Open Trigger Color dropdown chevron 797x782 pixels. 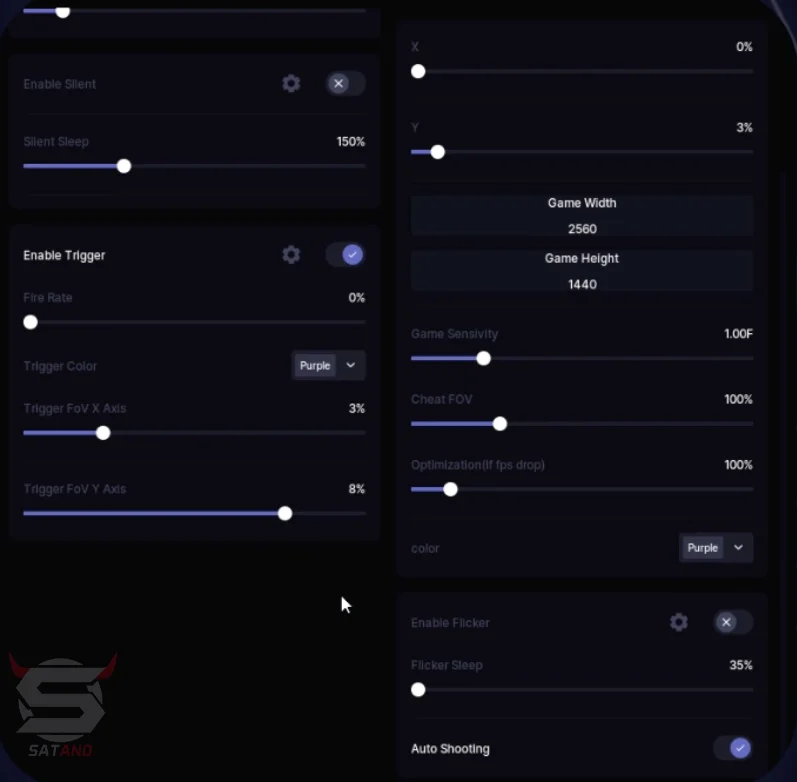point(351,365)
